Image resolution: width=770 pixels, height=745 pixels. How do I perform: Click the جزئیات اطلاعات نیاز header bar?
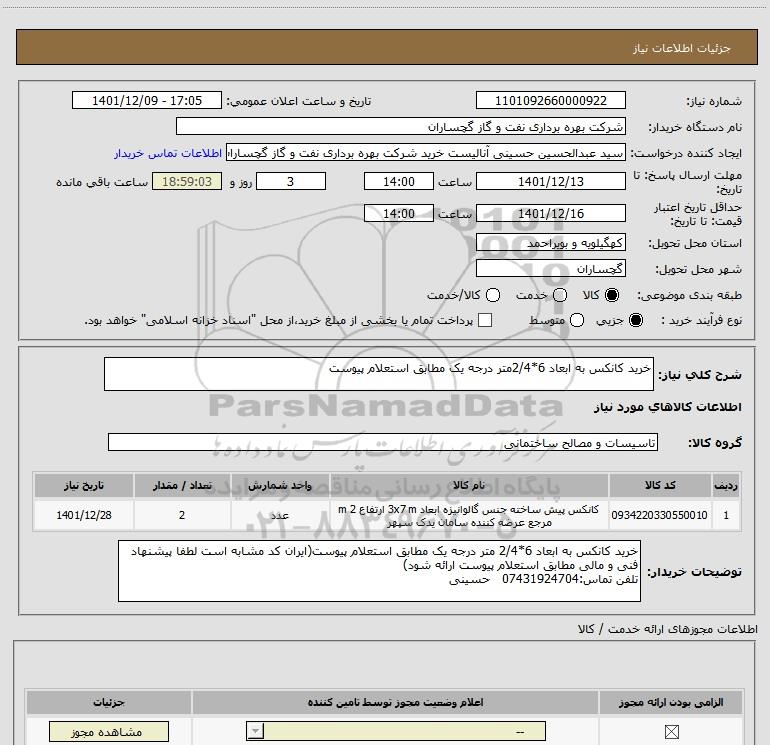[387, 48]
